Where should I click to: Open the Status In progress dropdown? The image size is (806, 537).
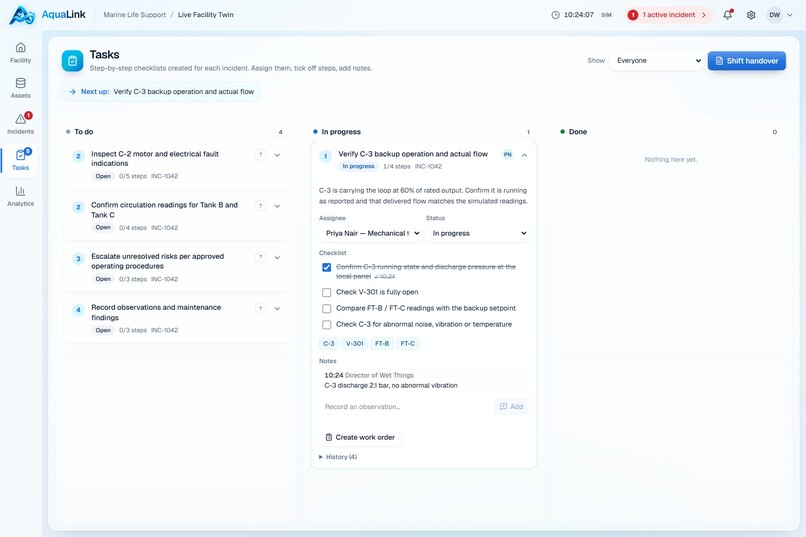[x=478, y=233]
